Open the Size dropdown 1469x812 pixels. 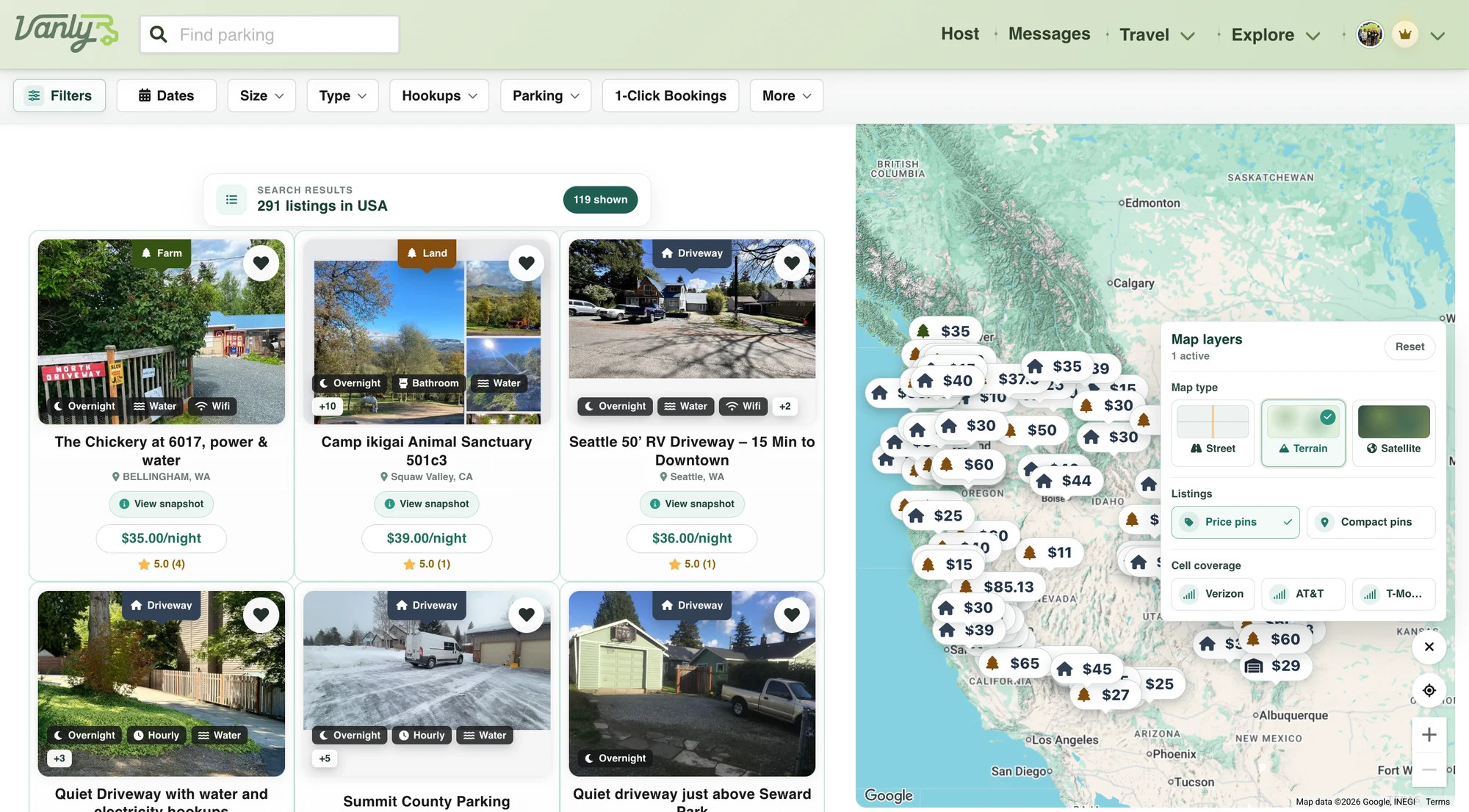pos(261,95)
